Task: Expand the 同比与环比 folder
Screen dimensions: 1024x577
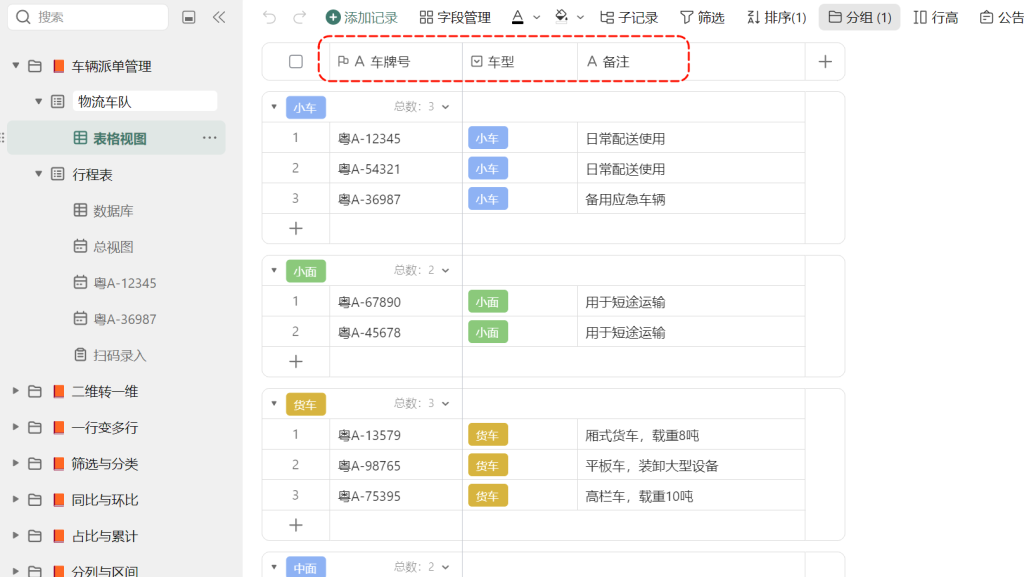Action: point(16,499)
